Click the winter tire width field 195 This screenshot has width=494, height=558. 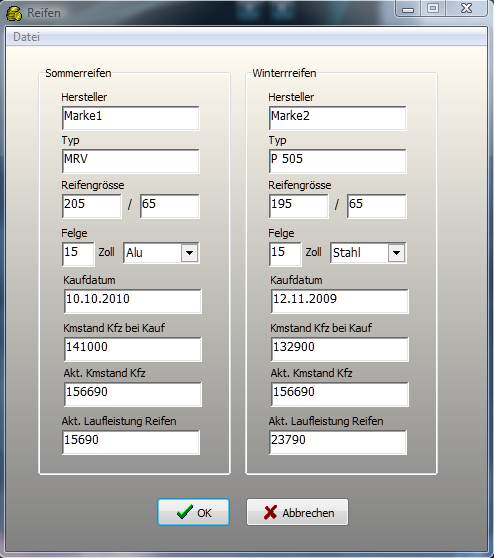click(x=299, y=206)
